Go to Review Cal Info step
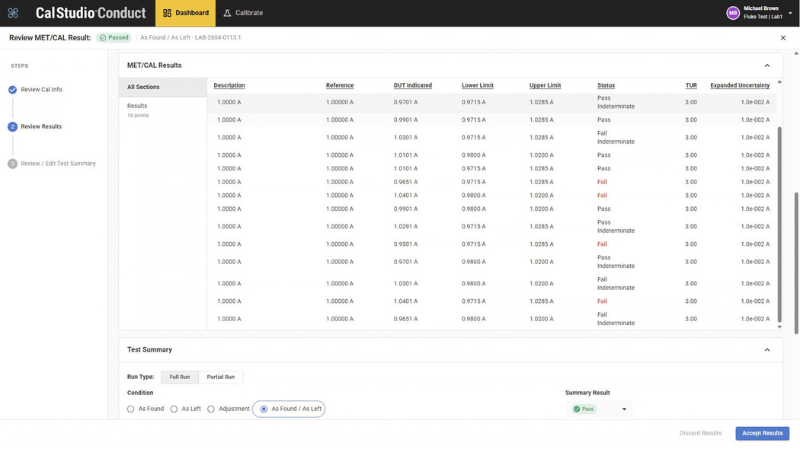Viewport: 800px width, 450px height. click(x=41, y=89)
